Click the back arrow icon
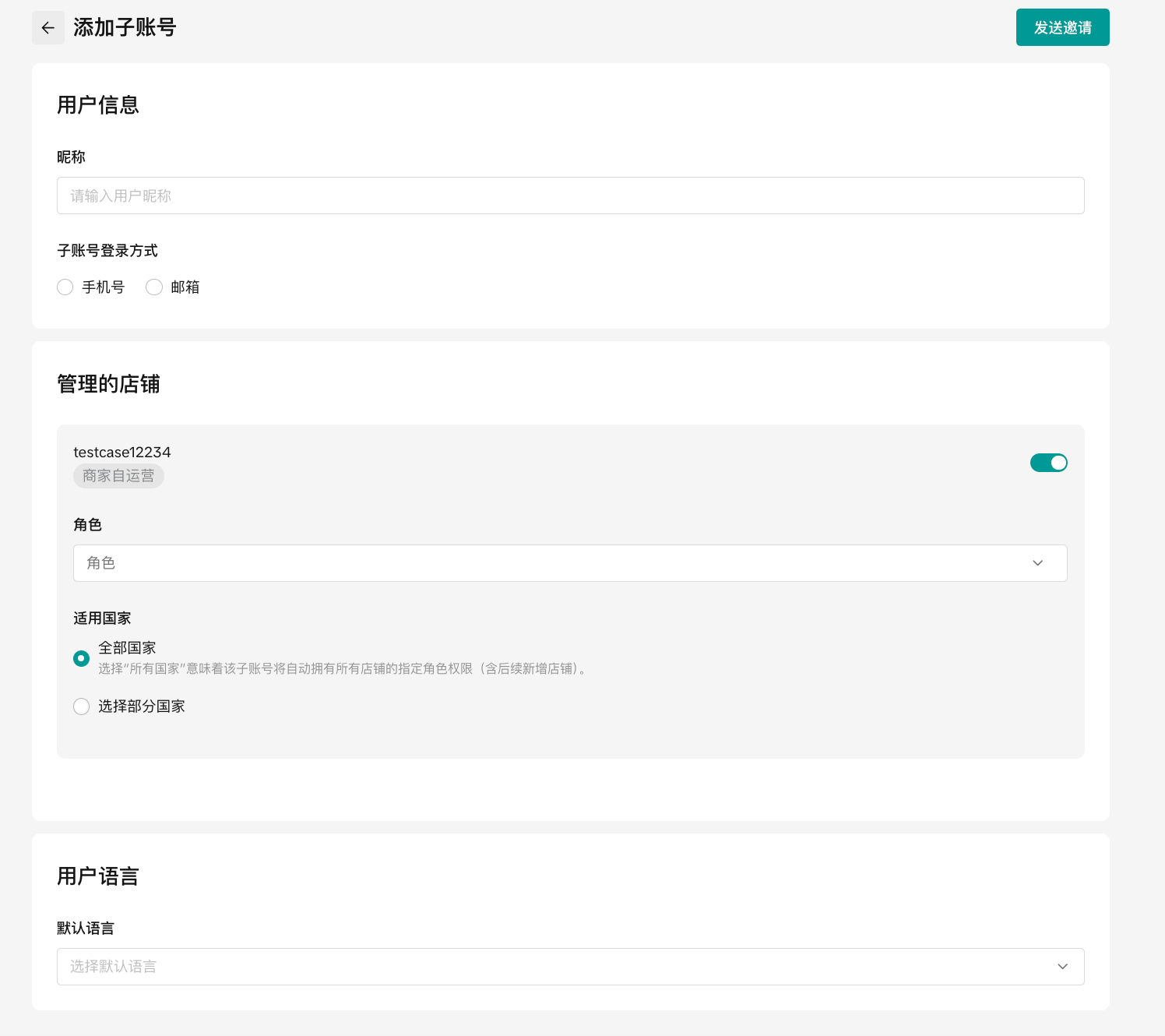 pyautogui.click(x=48, y=28)
